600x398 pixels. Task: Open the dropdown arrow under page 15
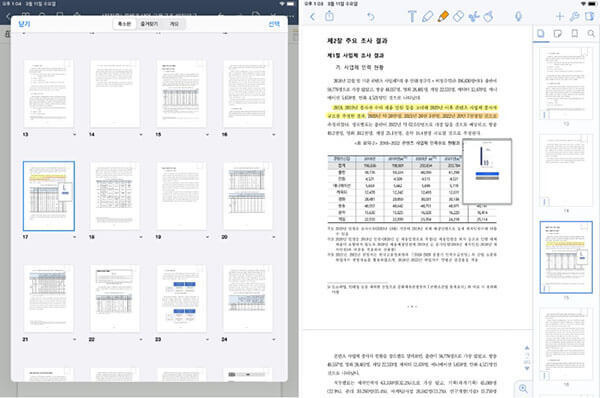pyautogui.click(x=207, y=134)
